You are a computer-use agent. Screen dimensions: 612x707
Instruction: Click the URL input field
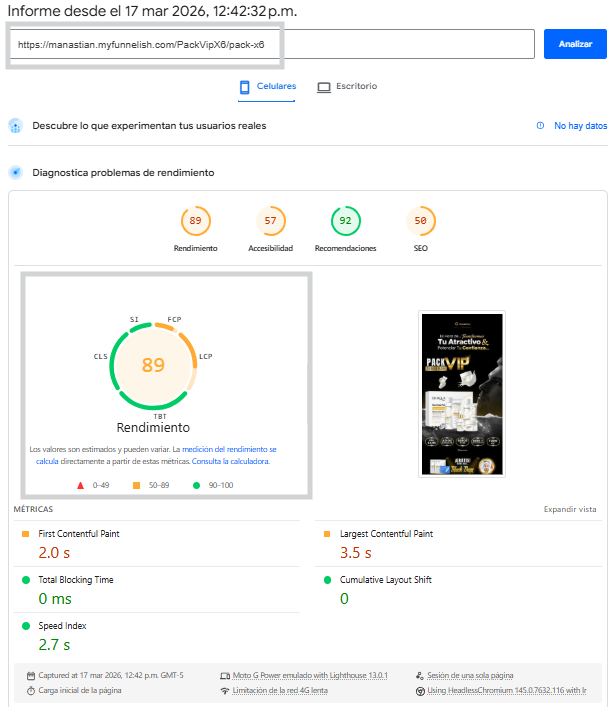[272, 45]
